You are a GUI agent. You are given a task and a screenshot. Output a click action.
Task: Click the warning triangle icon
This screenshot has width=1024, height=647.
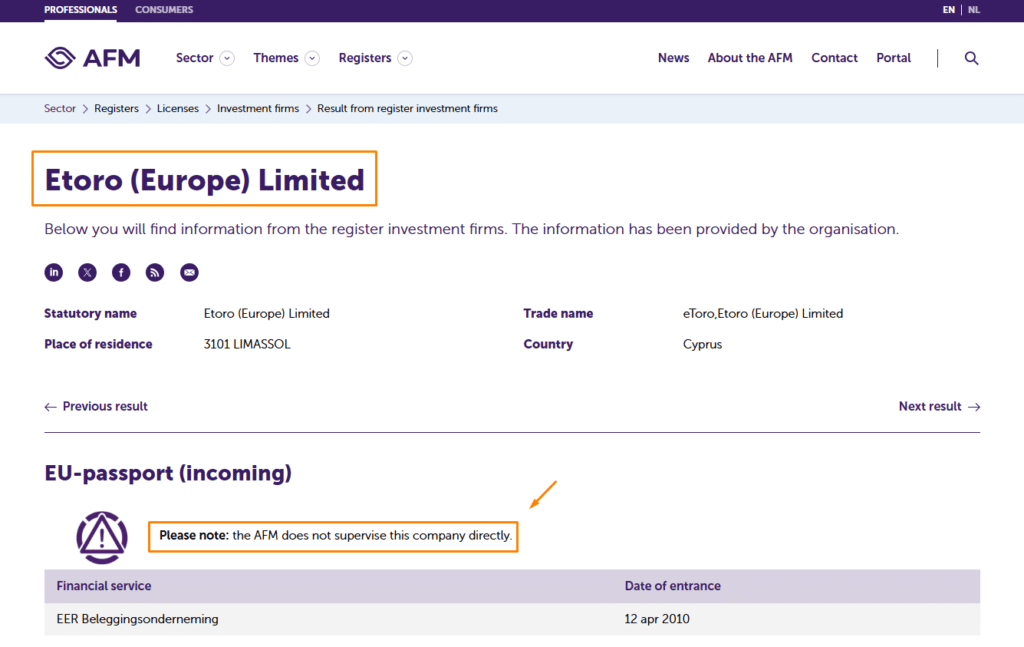102,537
